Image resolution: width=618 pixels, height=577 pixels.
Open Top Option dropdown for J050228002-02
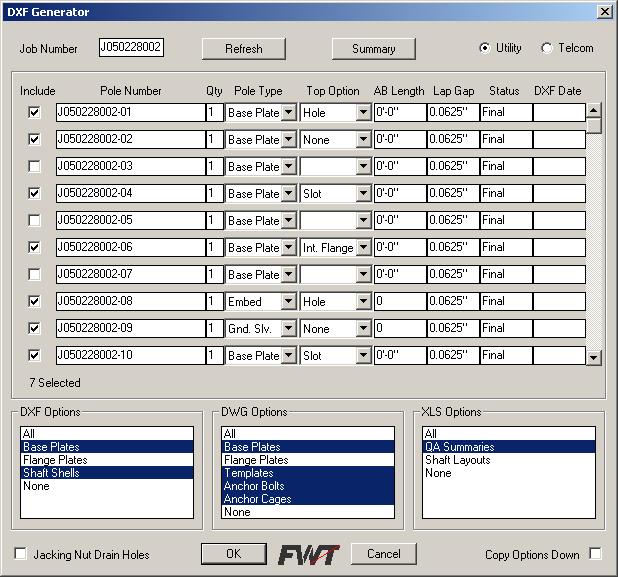(x=363, y=139)
